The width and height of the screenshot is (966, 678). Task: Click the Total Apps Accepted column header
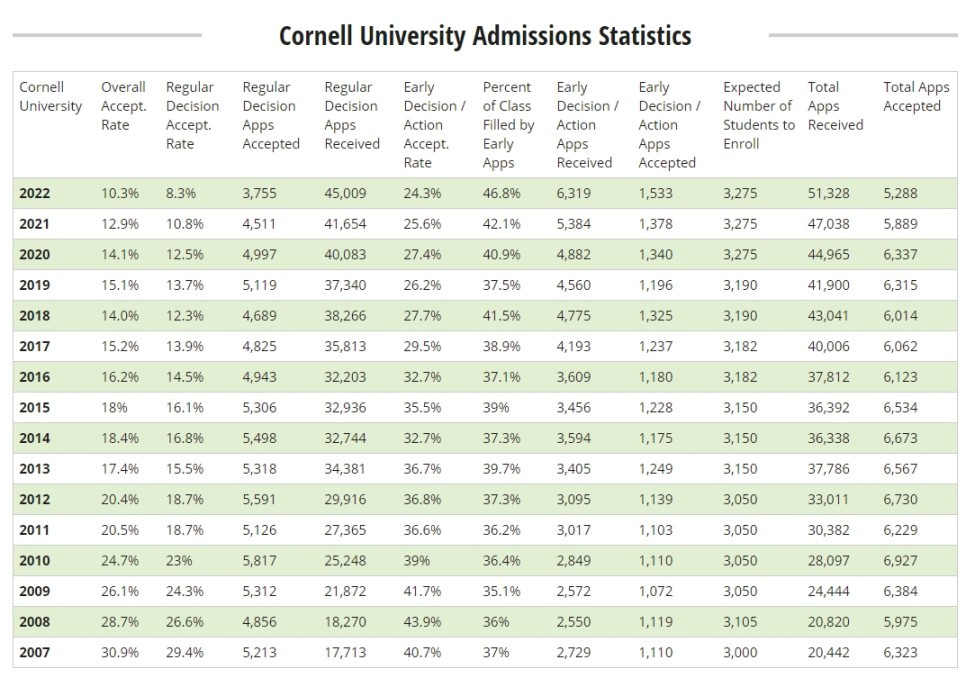(x=916, y=96)
